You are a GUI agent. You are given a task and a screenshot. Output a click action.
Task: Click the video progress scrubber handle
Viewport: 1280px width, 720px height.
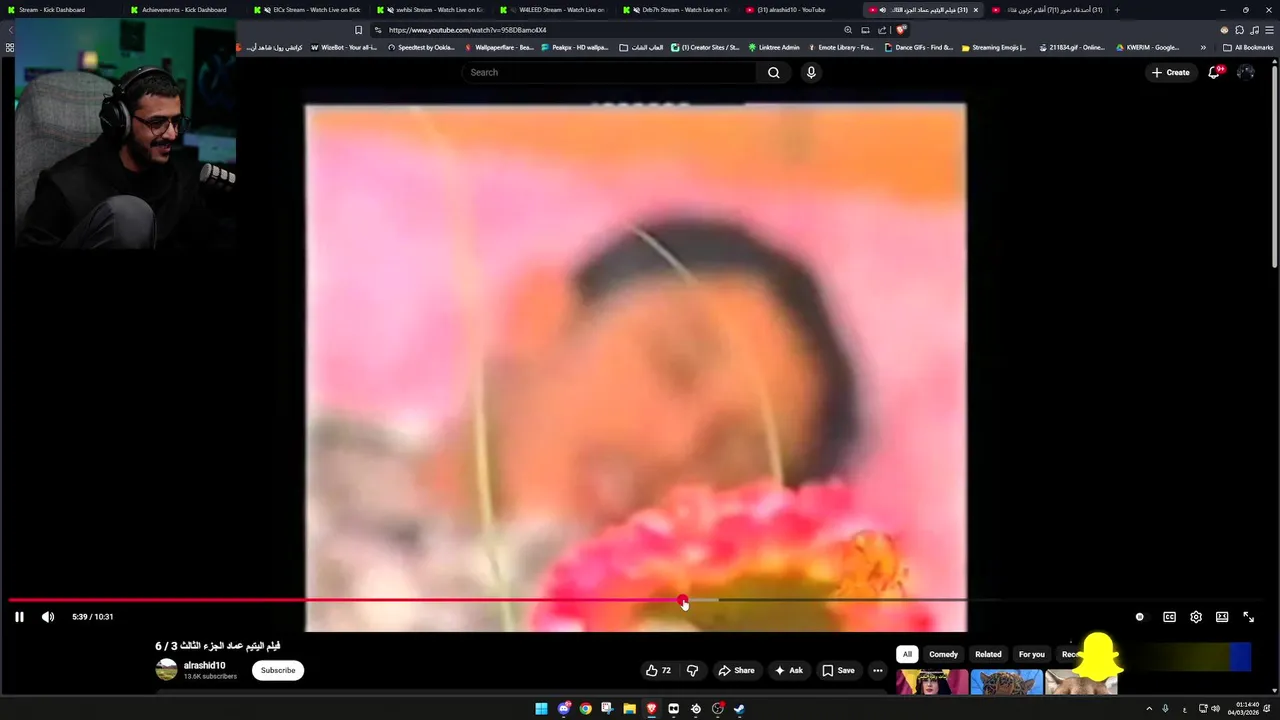click(x=683, y=601)
